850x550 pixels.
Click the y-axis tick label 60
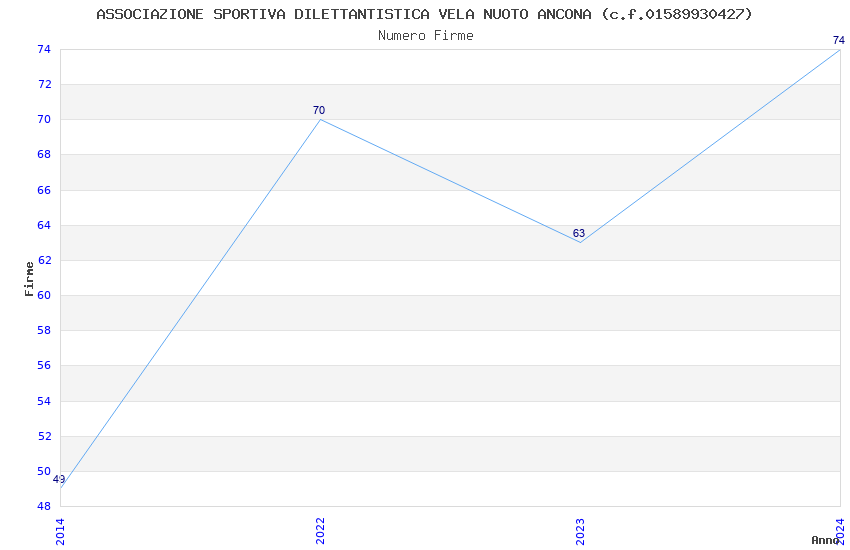(44, 295)
